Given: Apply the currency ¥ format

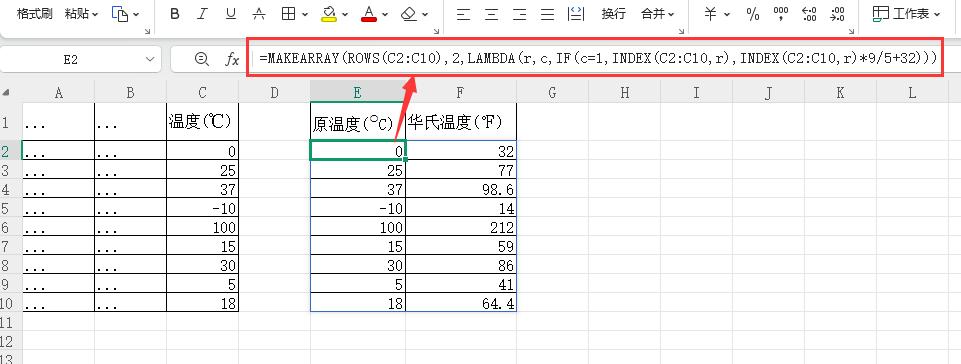Looking at the screenshot, I should pos(710,14).
